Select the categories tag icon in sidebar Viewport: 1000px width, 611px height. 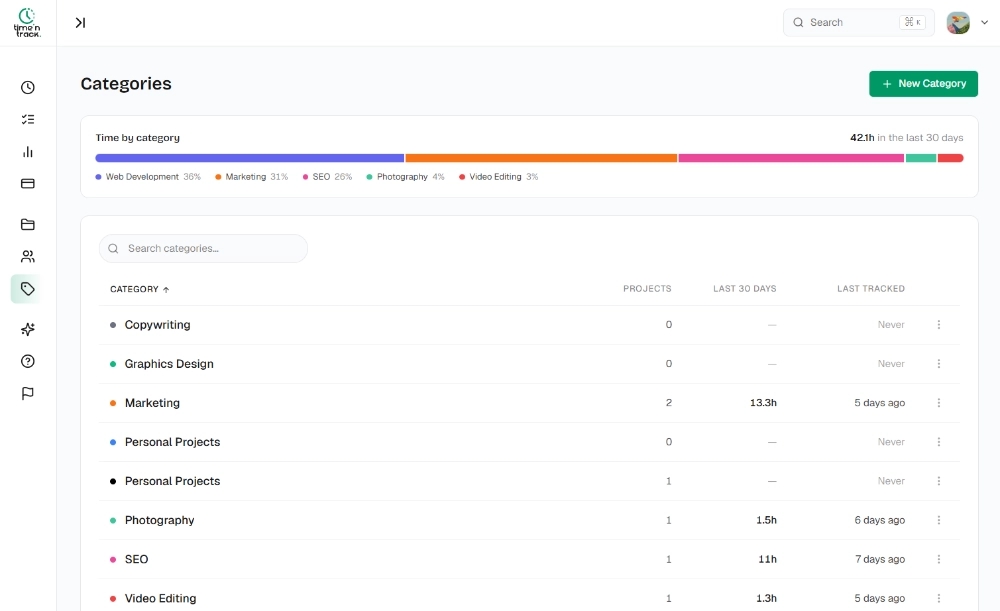[26, 289]
